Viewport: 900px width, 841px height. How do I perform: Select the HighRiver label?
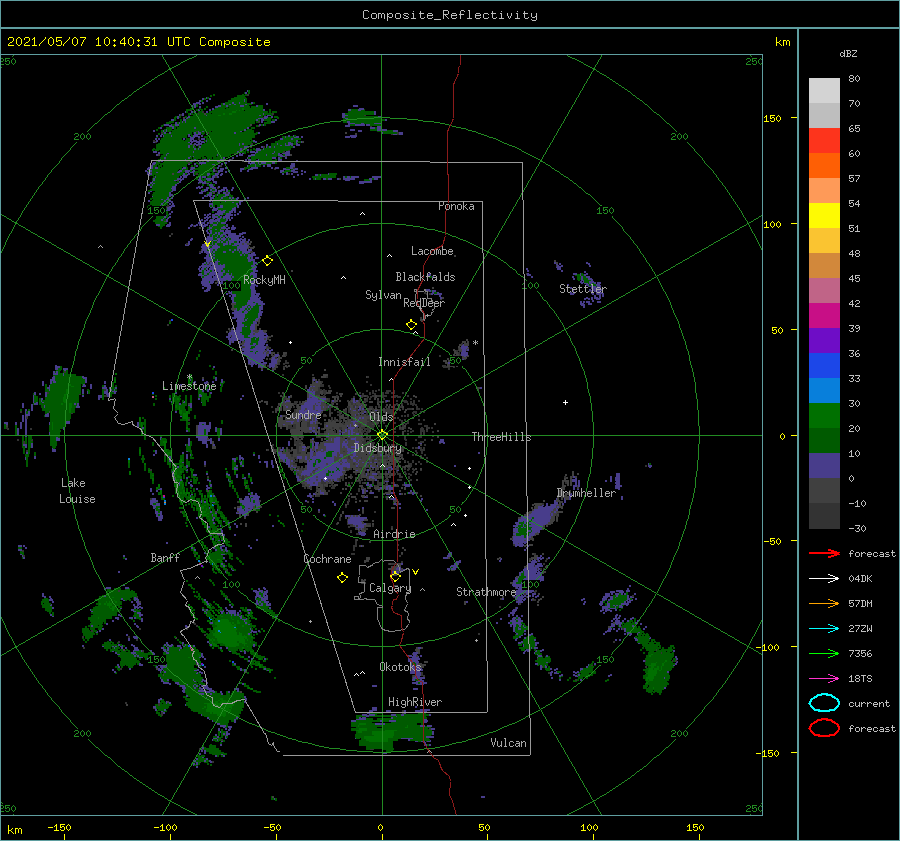(x=415, y=702)
